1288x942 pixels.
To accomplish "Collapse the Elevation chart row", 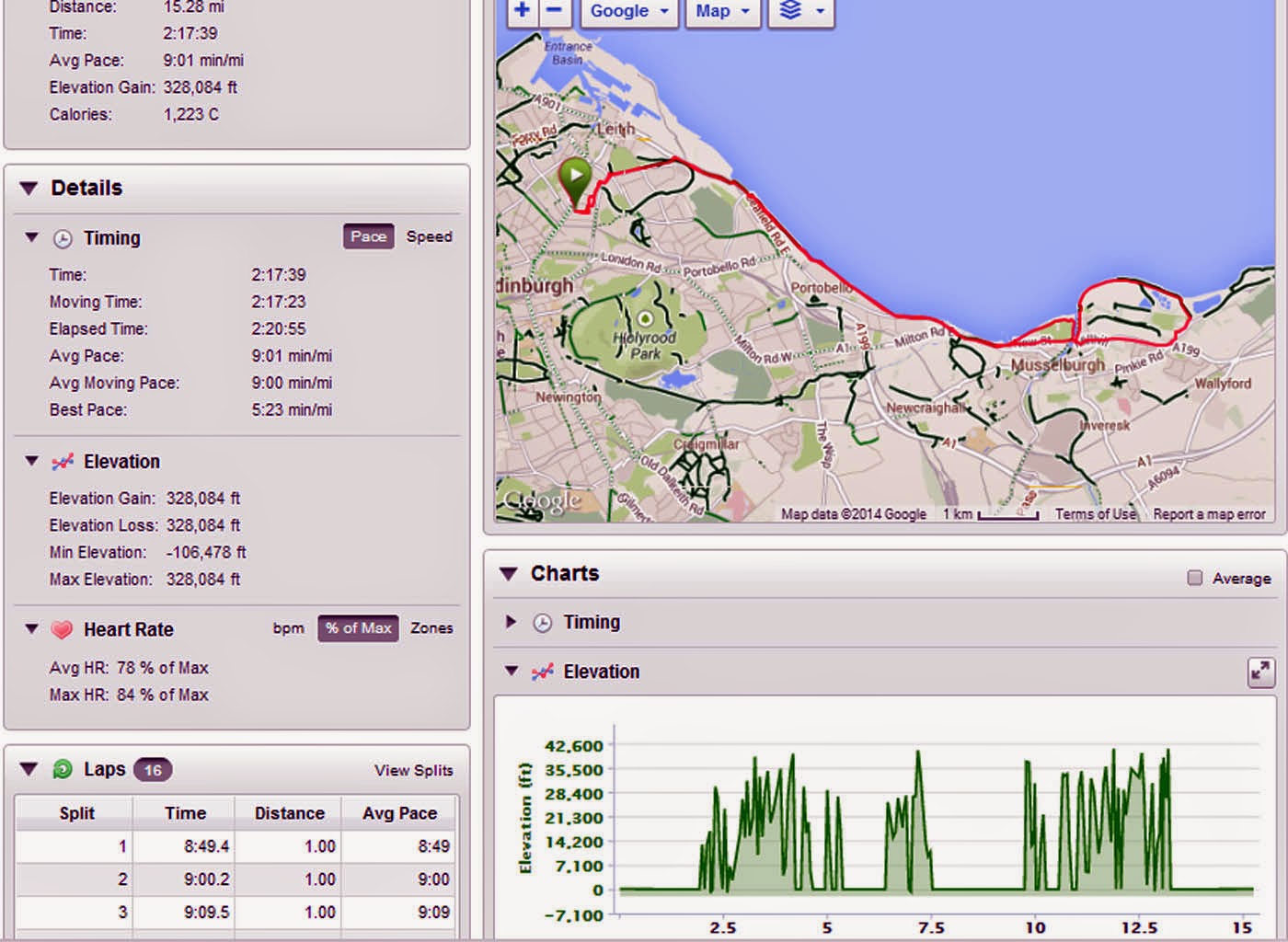I will [512, 672].
